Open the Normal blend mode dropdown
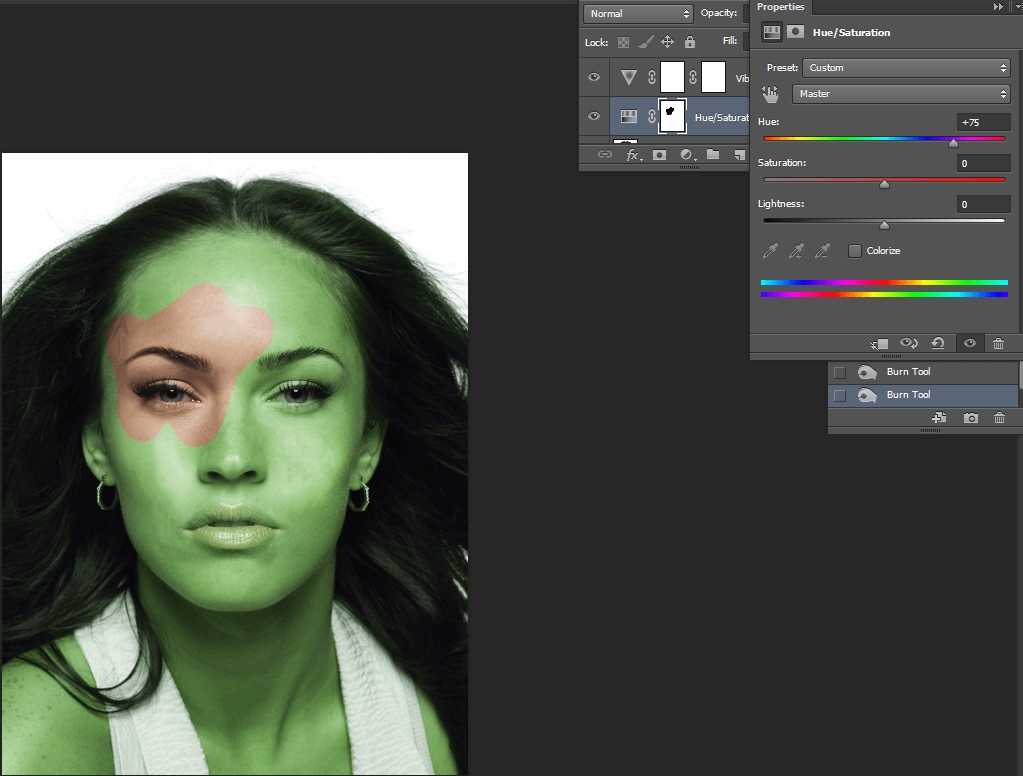 coord(638,14)
